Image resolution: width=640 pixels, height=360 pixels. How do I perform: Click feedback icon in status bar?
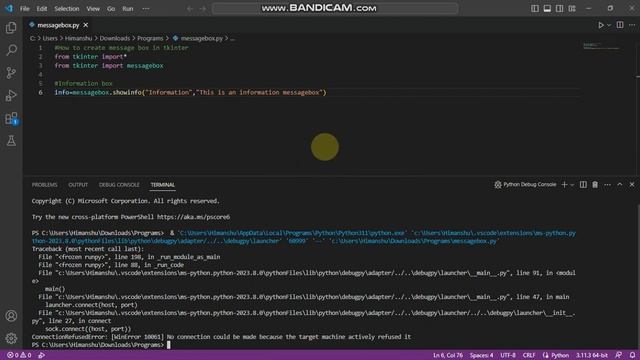pyautogui.click(x=619, y=355)
